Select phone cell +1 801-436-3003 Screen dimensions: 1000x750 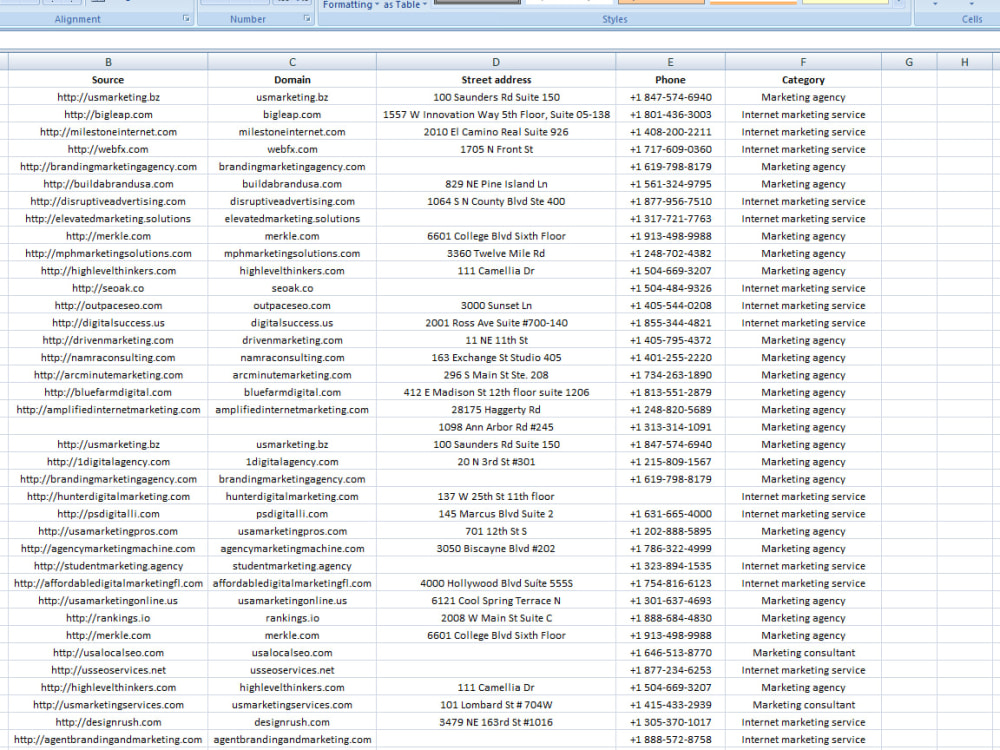click(x=670, y=115)
